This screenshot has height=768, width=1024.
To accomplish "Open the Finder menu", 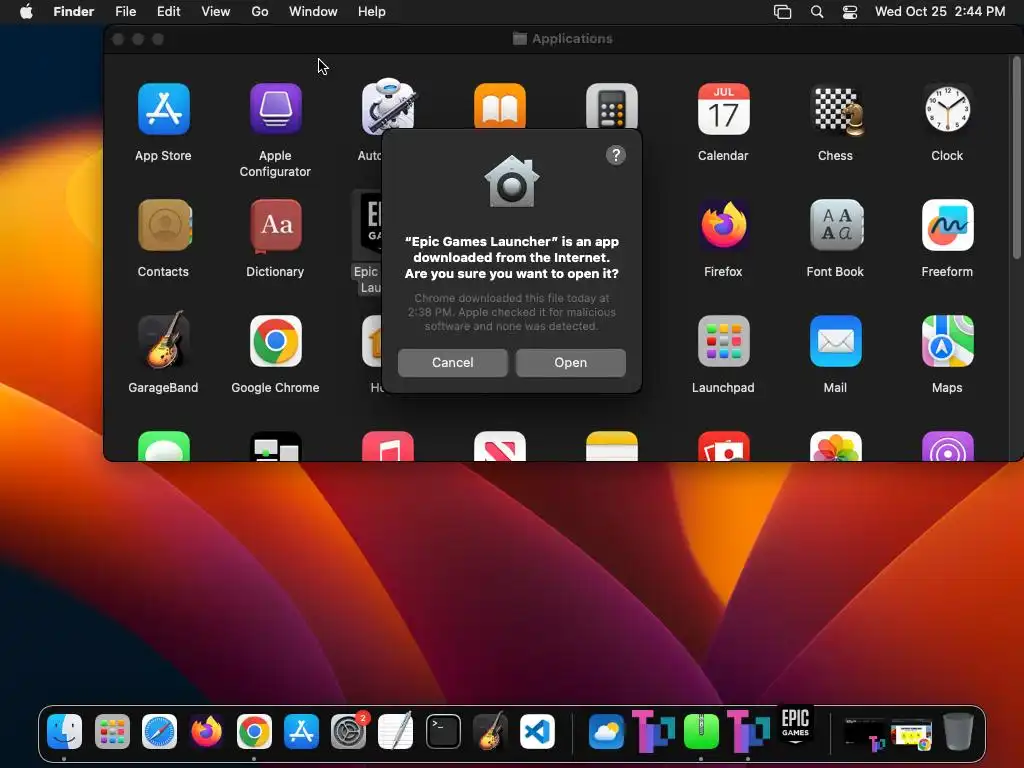I will (73, 12).
